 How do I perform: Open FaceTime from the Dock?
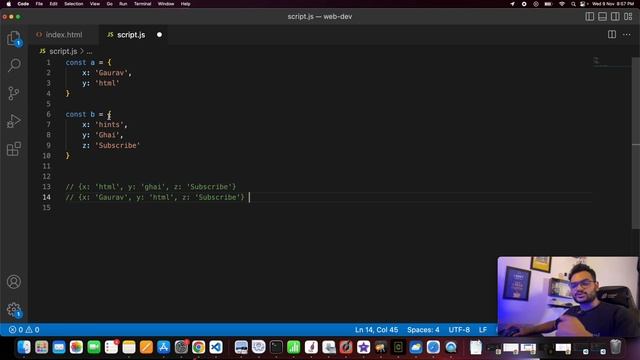pos(94,347)
